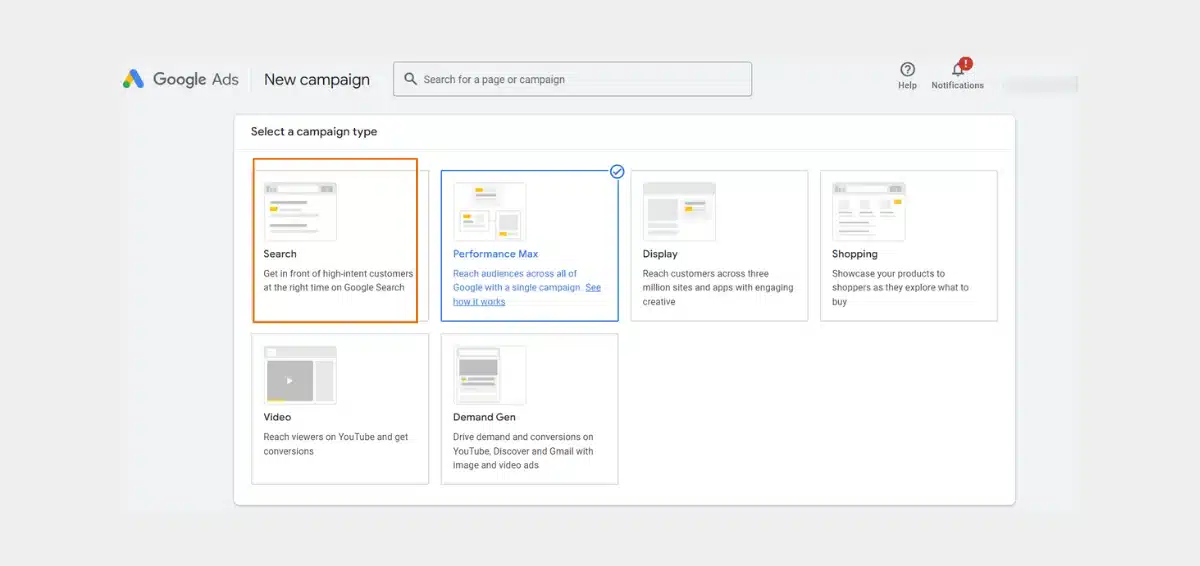Click the Search campaign illustration
Viewport: 1200px width, 566px height.
point(300,211)
